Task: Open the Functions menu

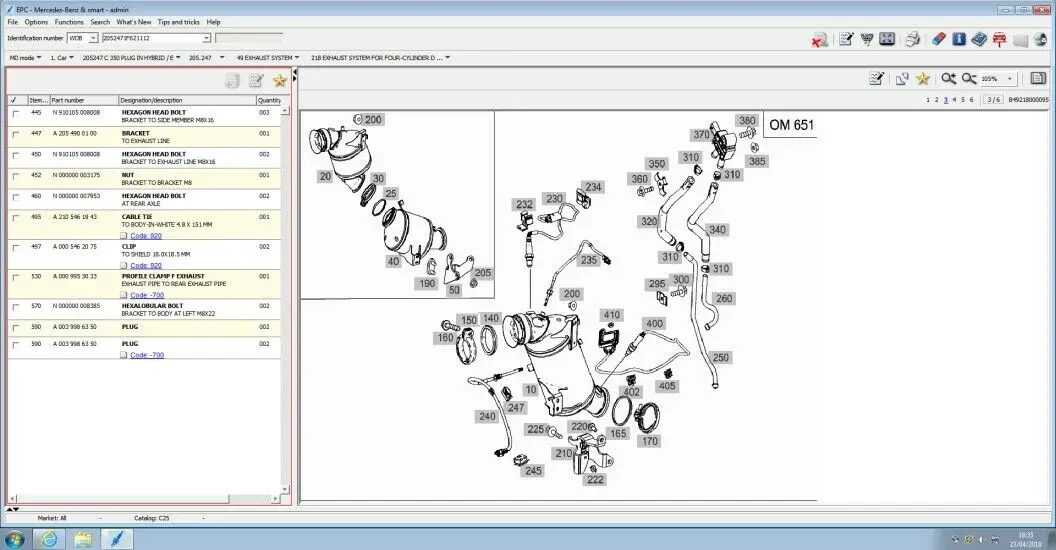Action: 69,22
